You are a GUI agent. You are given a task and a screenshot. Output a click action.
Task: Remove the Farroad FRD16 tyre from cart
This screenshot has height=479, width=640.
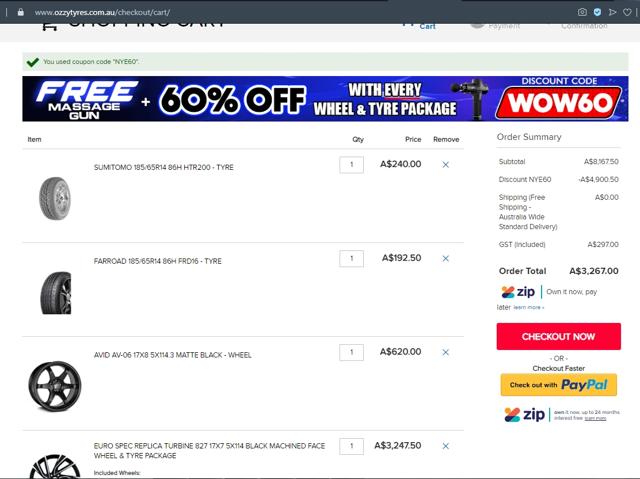(x=446, y=258)
